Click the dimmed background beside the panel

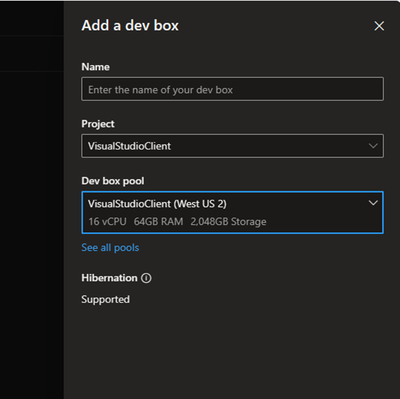tap(32, 217)
